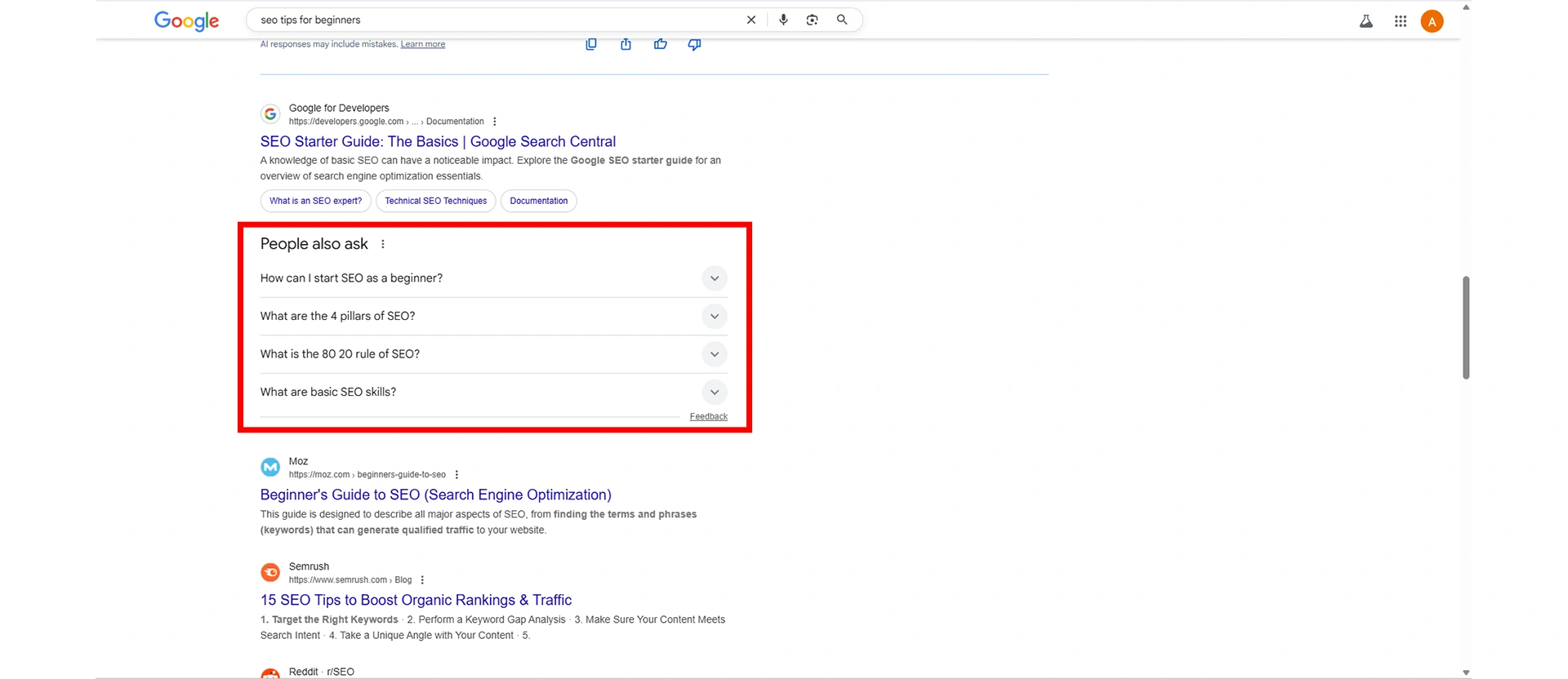Viewport: 1568px width, 679px height.
Task: Open 'Beginner's Guide to SEO' Moz result
Action: (435, 495)
